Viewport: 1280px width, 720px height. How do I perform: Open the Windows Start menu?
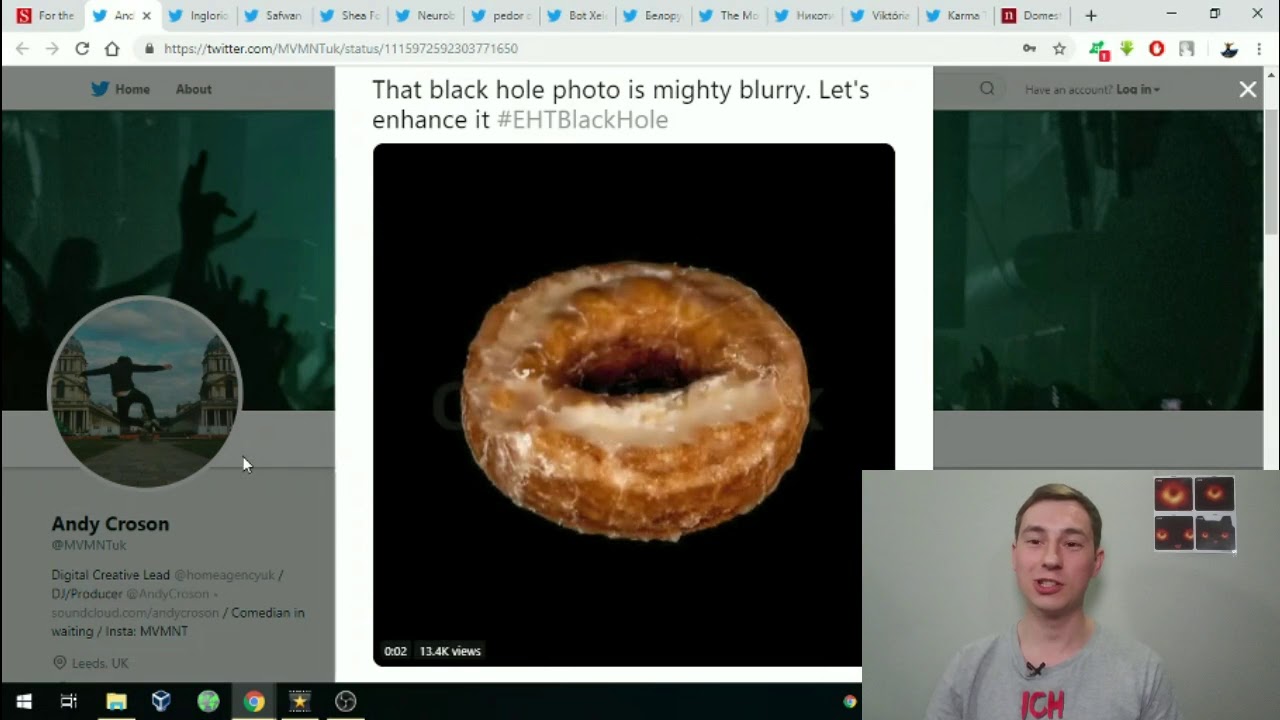click(x=24, y=701)
